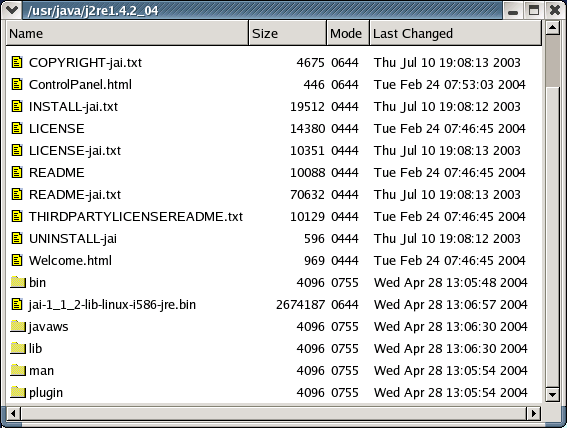The height and width of the screenshot is (428, 567).
Task: Click the date Wed Apr 28 13:05:48 2004
Action: (451, 283)
